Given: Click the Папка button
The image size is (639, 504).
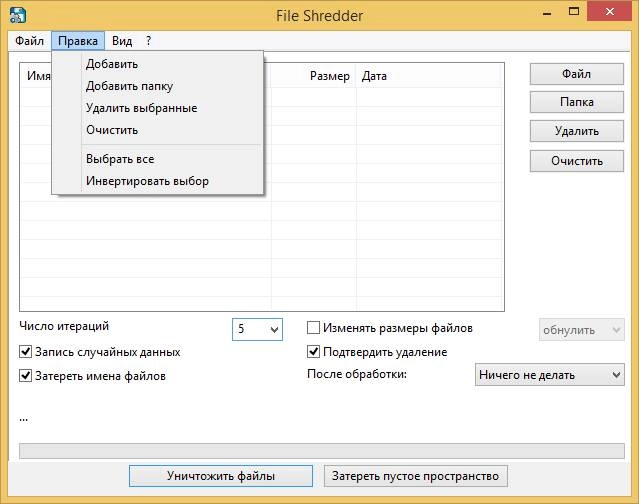Looking at the screenshot, I should (577, 102).
